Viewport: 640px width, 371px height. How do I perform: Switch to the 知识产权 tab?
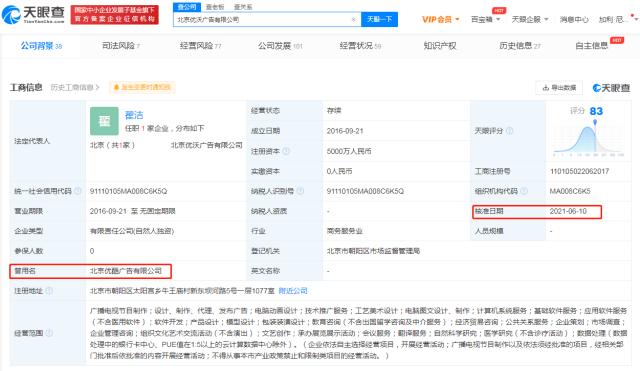pyautogui.click(x=440, y=46)
